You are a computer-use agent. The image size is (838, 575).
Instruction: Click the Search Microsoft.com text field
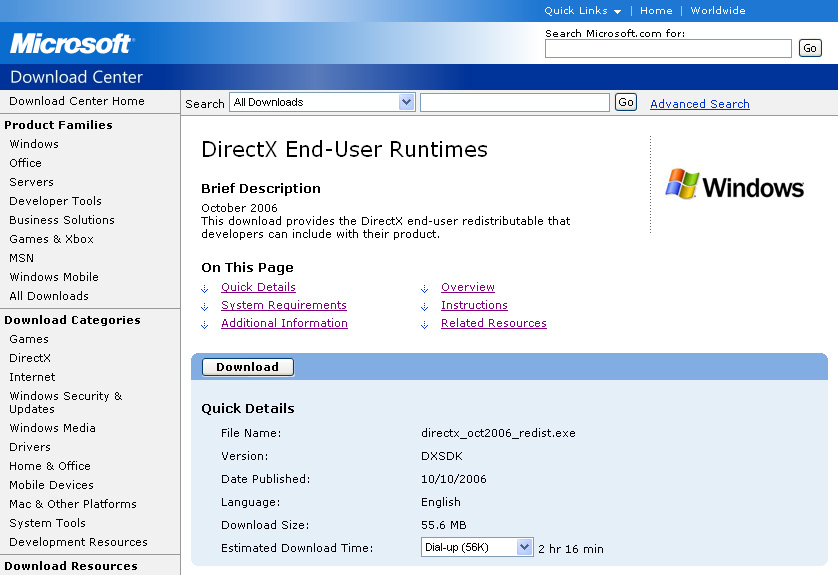click(x=668, y=48)
